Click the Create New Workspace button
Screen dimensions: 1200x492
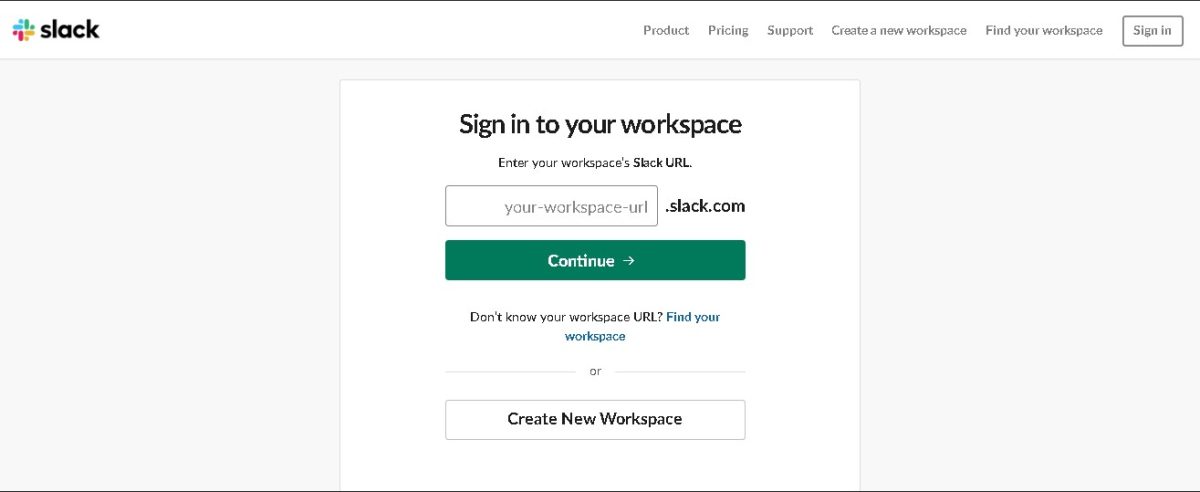(x=595, y=419)
